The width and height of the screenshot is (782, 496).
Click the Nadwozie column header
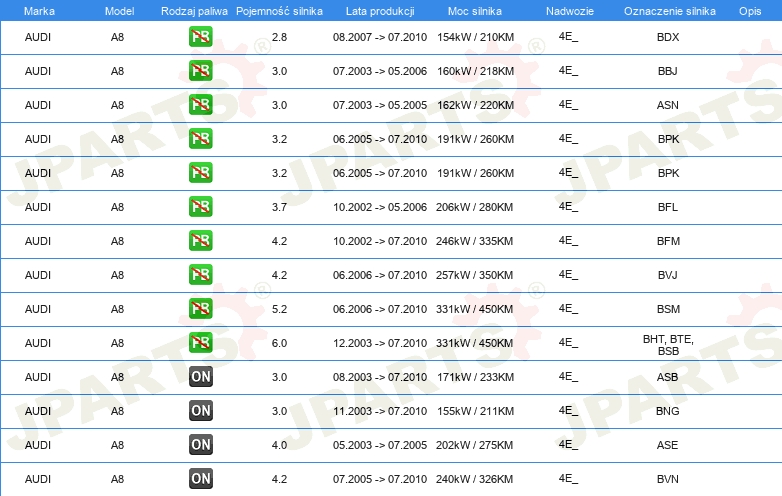pos(570,11)
